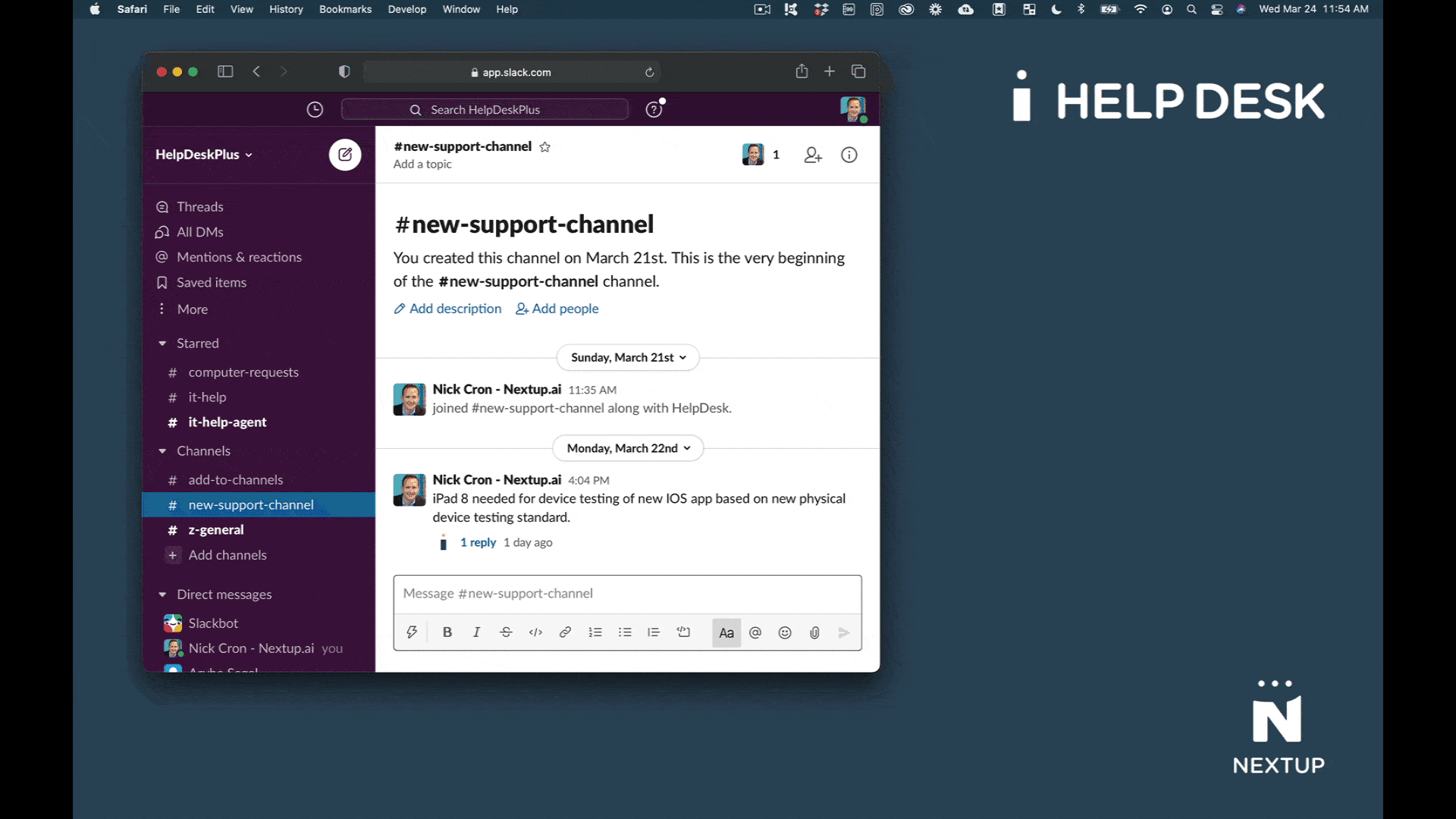Collapse the Channels section
Screen dimensions: 1456x819
pyautogui.click(x=162, y=451)
